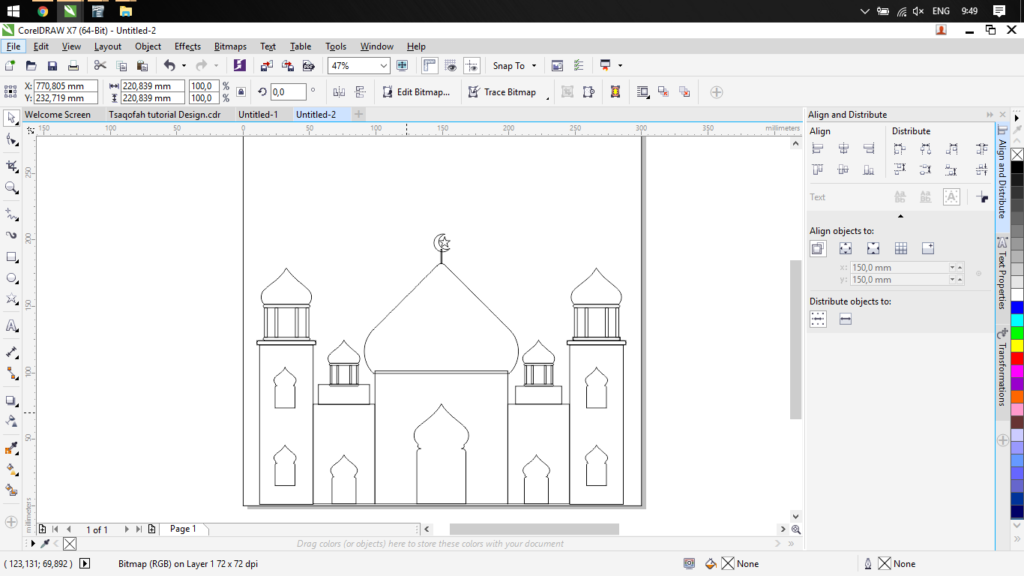
Task: Toggle the lock ratio button
Action: click(240, 92)
